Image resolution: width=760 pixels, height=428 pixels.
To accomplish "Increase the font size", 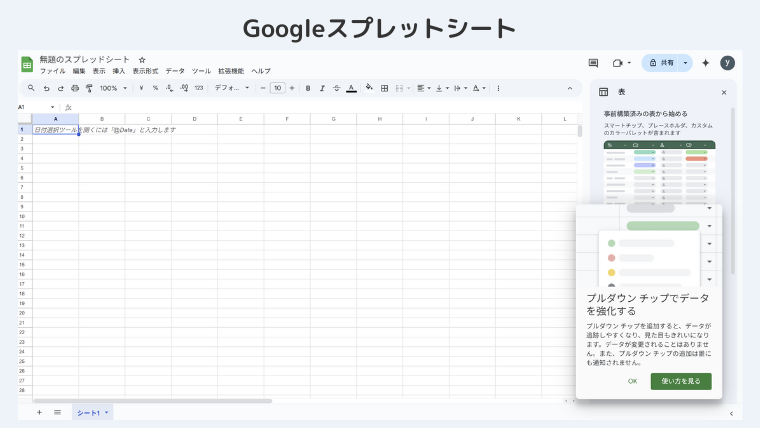I will (292, 88).
